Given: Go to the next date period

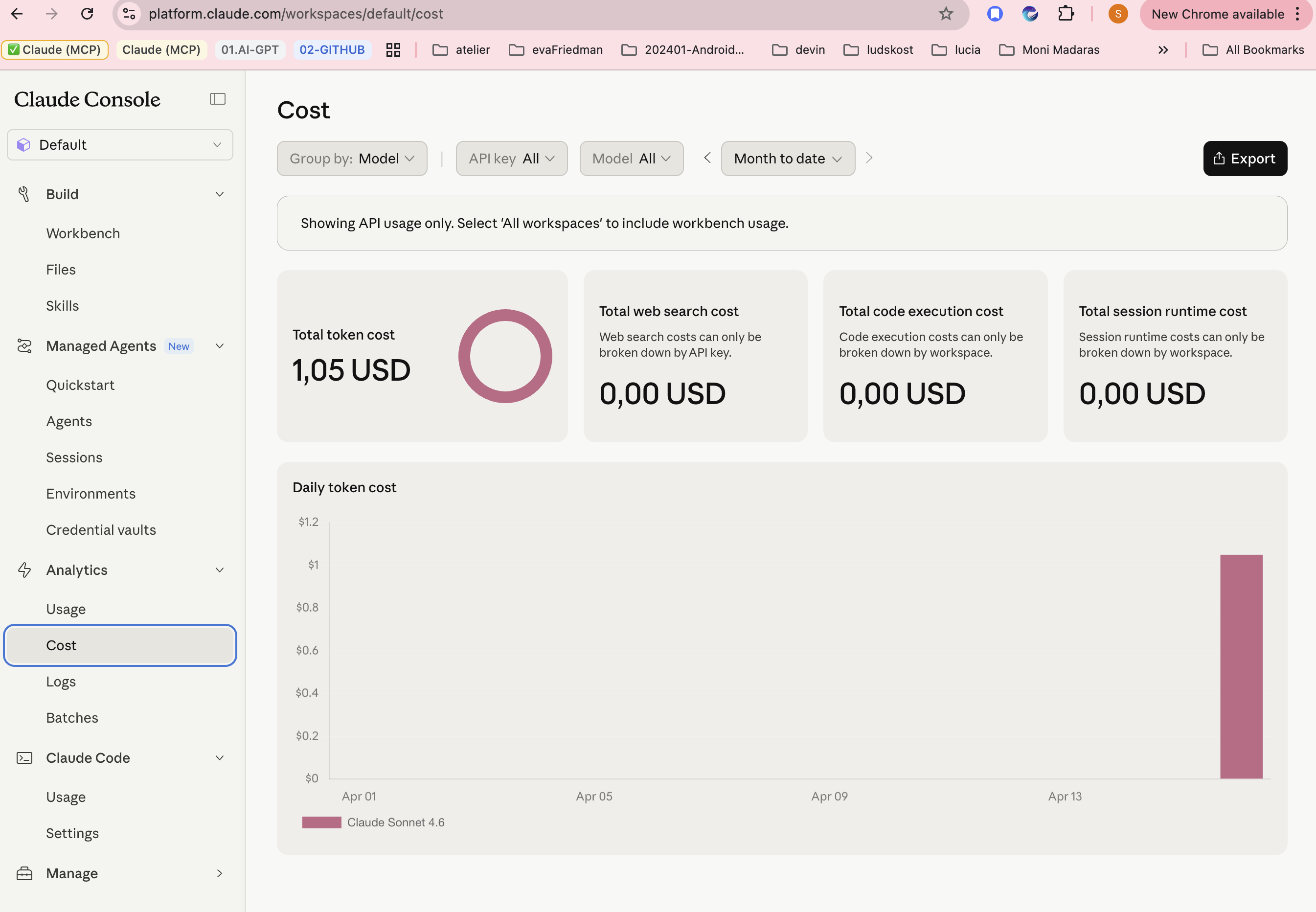Looking at the screenshot, I should 869,159.
